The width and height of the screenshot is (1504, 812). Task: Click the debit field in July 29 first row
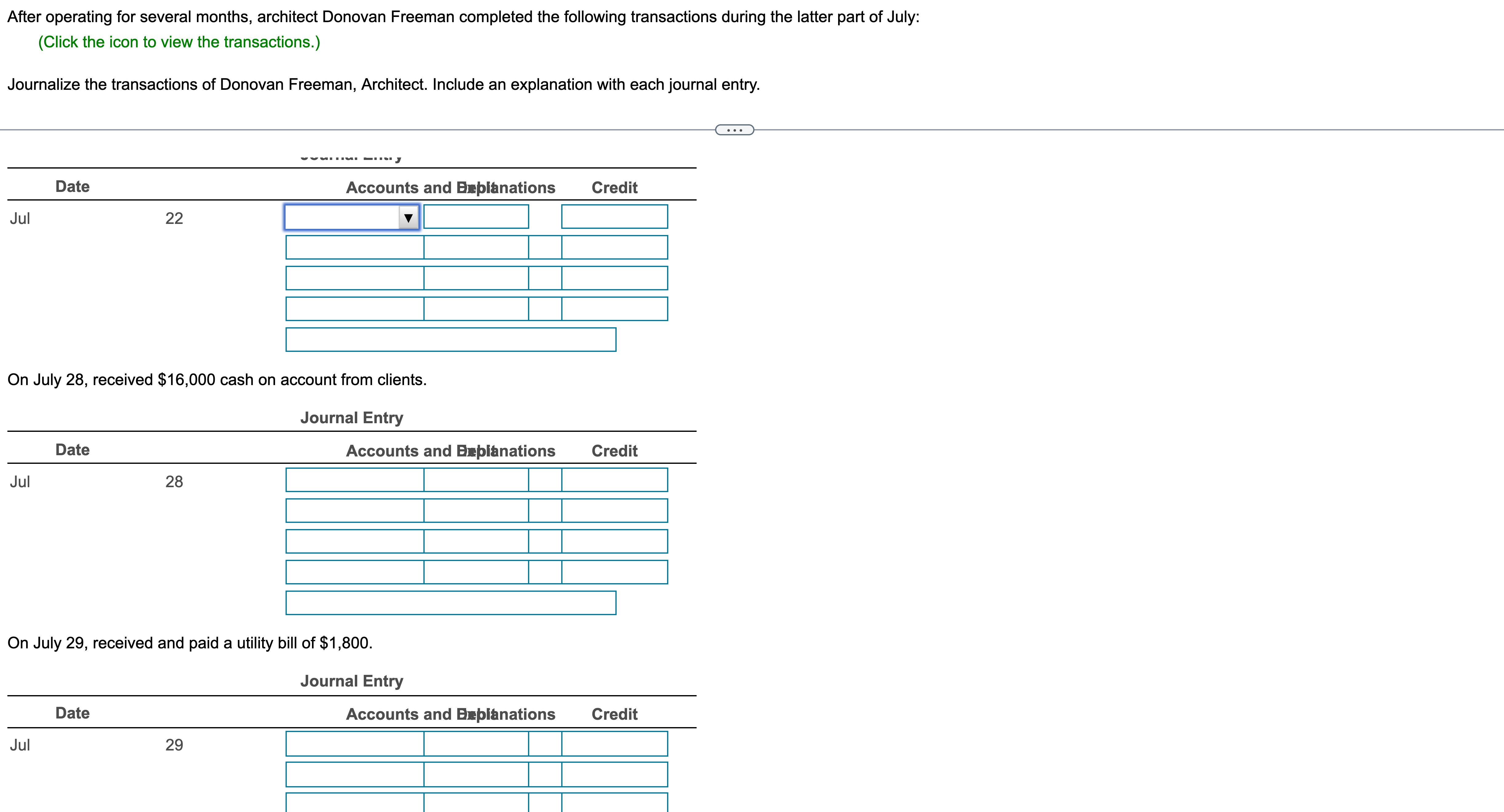[x=476, y=744]
